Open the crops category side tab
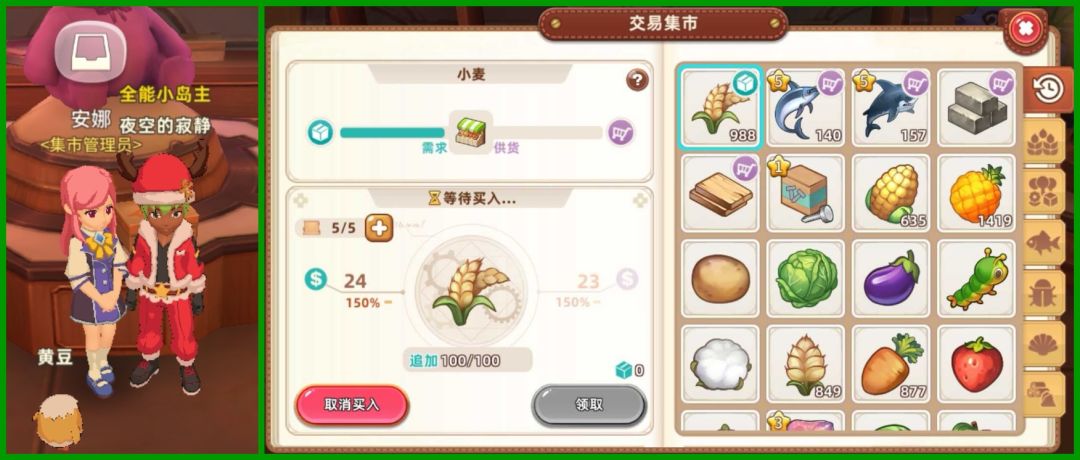Screen dimensions: 1080x460 point(1043,140)
